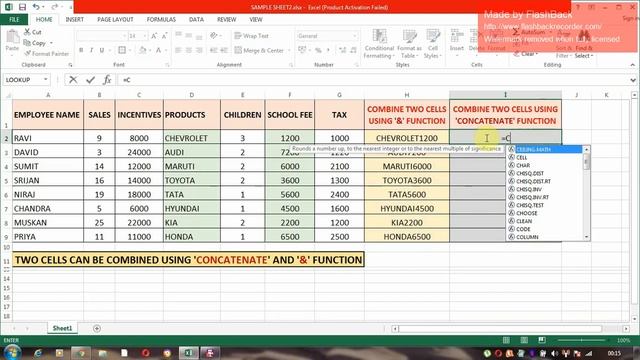Click the Orientation text-angle icon
The image size is (640, 360).
[x=213, y=36]
